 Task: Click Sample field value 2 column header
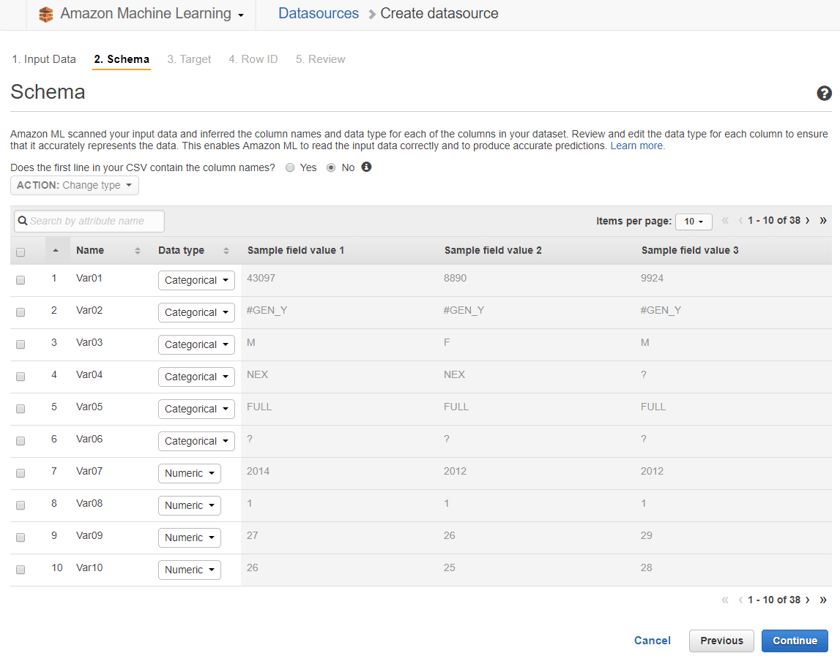(493, 250)
